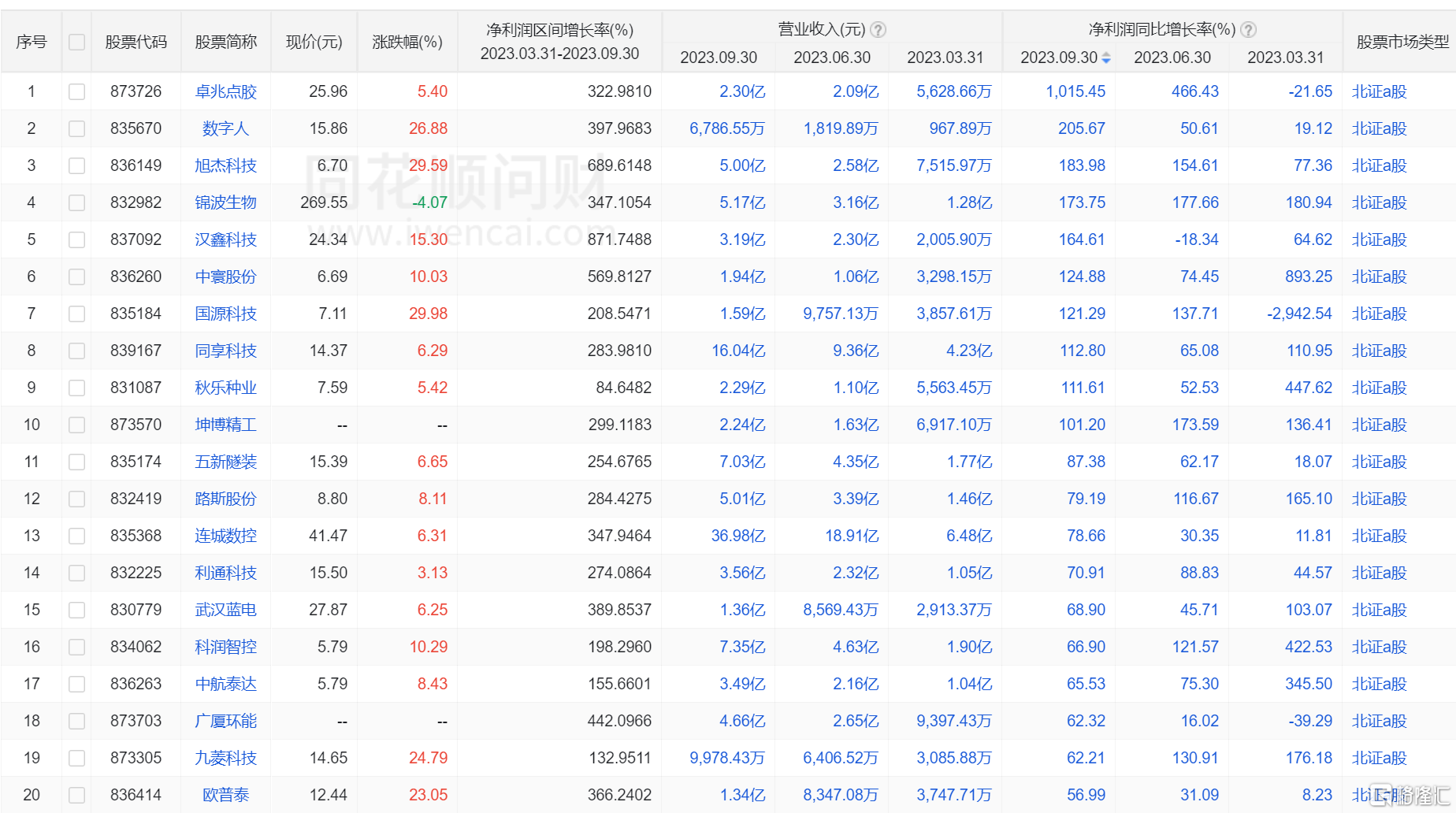Open stock link 路斯股份
1456x813 pixels.
(226, 499)
